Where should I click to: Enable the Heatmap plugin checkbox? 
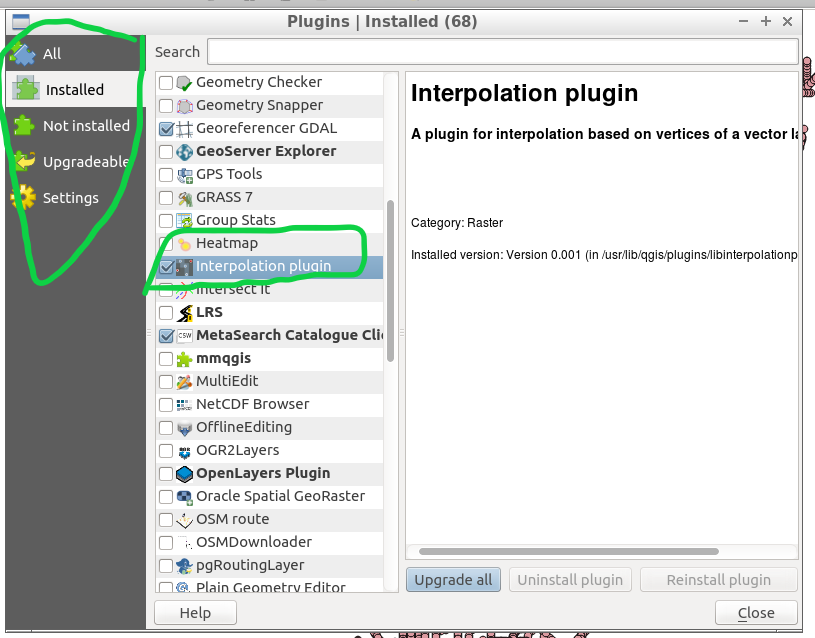[x=166, y=244]
